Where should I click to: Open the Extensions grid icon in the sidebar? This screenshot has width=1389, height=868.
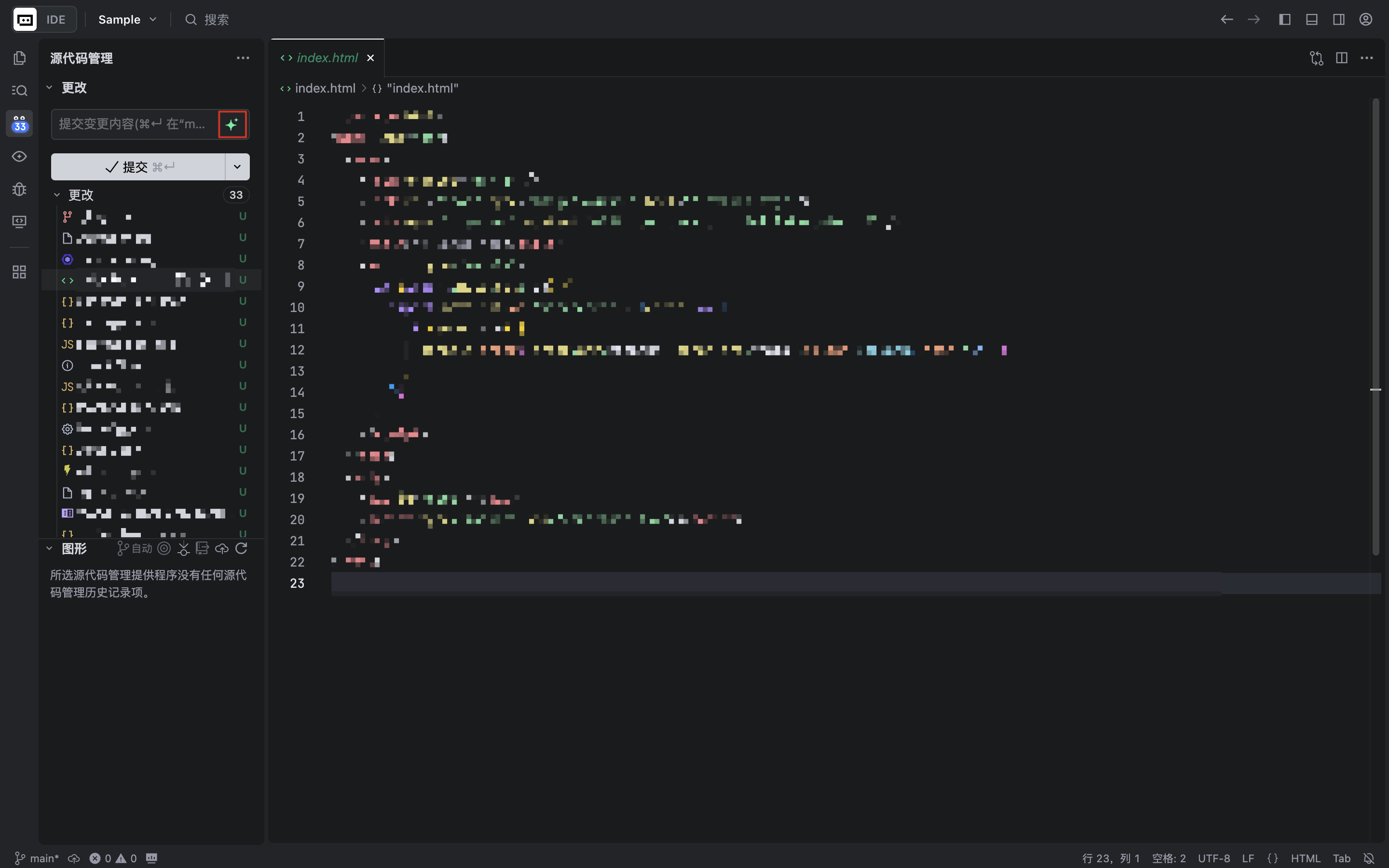[x=19, y=271]
